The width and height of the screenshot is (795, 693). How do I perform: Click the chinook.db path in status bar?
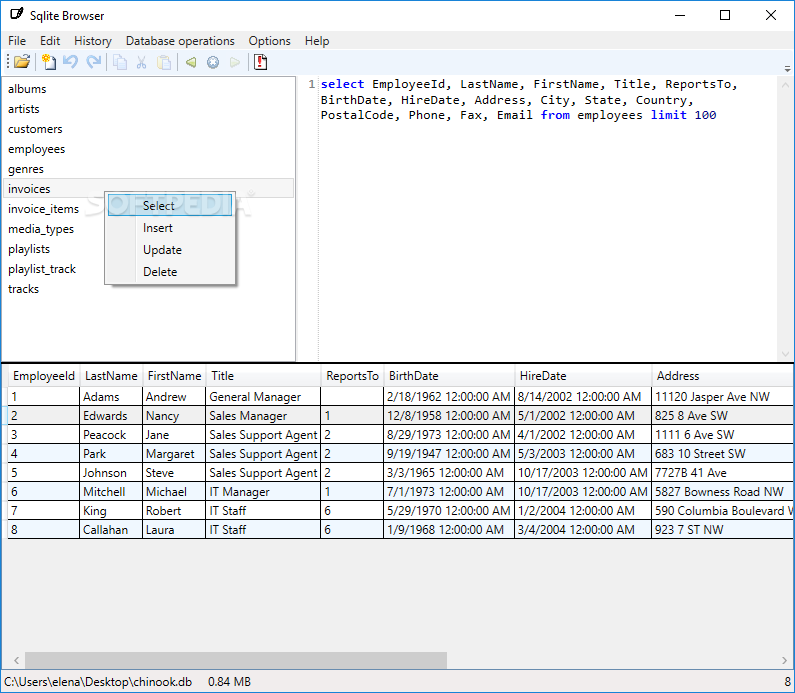[x=98, y=682]
